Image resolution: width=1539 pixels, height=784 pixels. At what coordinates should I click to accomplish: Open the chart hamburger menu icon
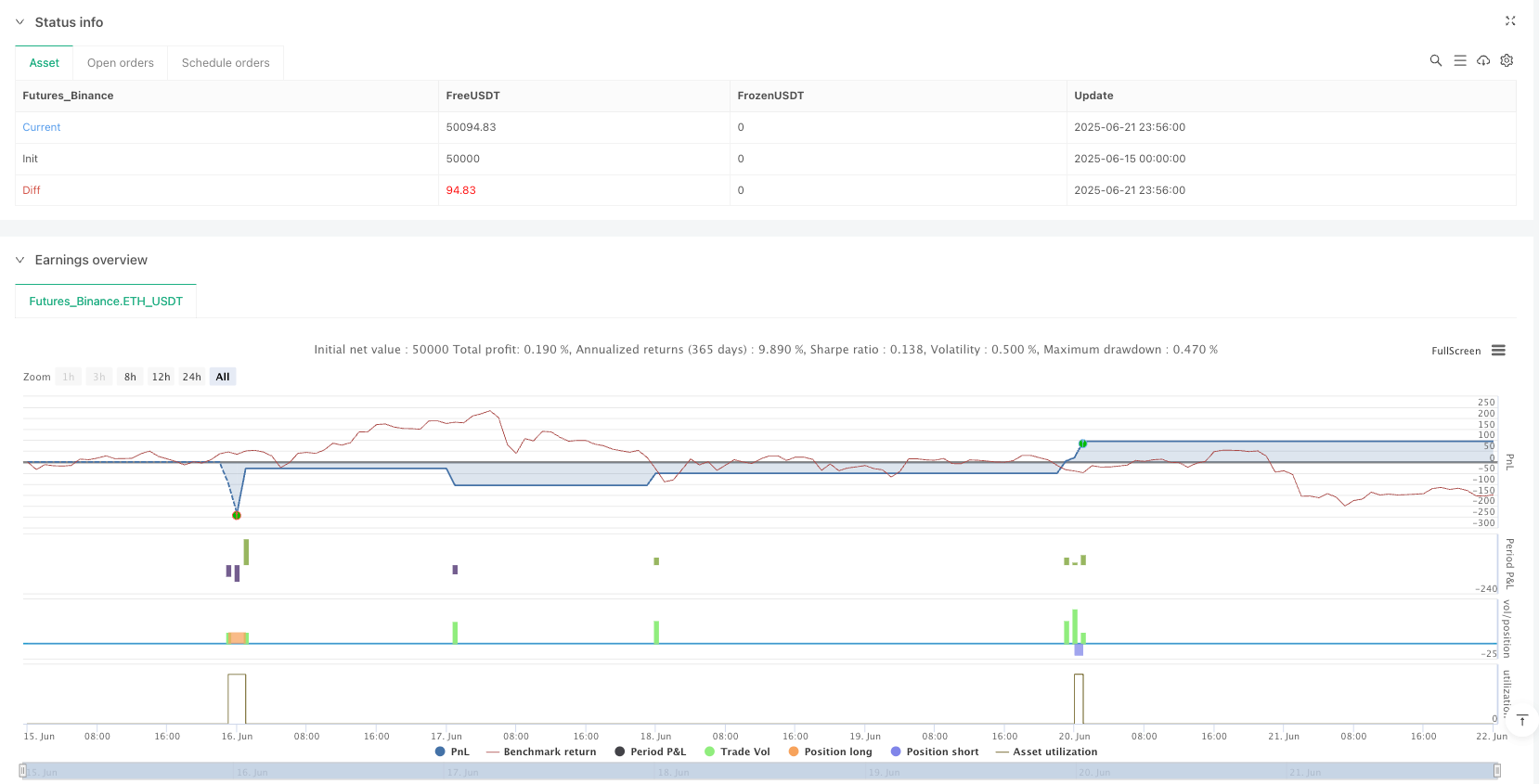(1498, 351)
